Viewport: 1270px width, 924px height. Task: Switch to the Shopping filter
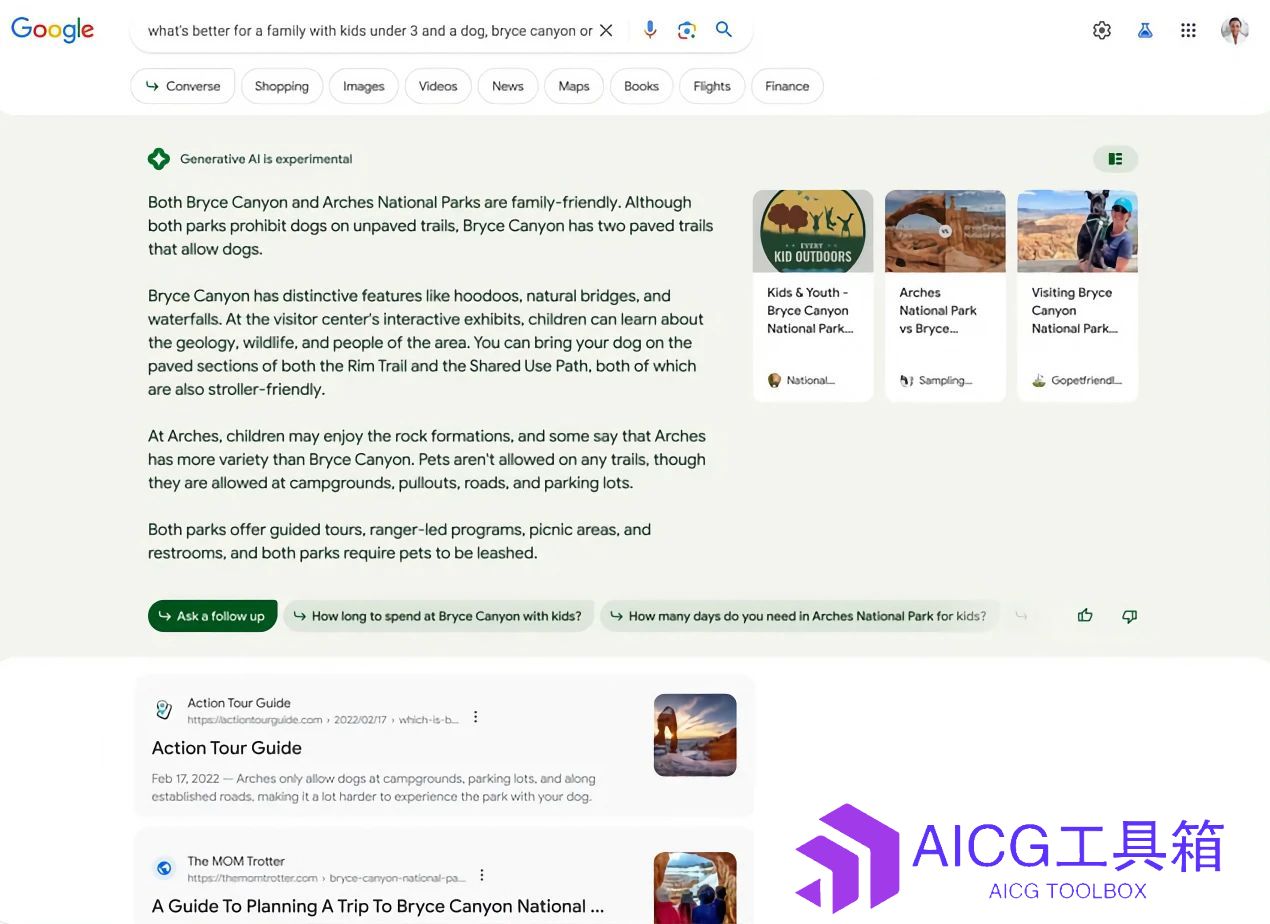(x=282, y=86)
